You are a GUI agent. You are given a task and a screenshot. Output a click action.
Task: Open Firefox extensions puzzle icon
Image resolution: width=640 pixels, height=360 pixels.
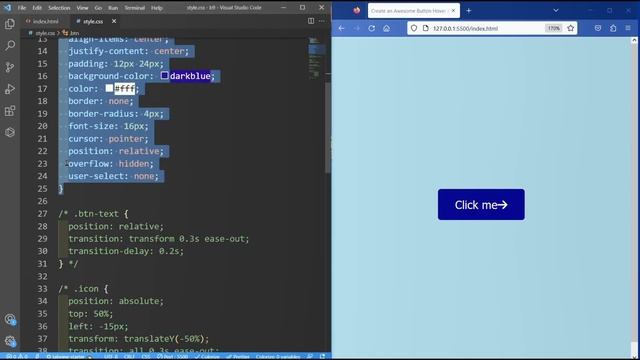(x=613, y=28)
